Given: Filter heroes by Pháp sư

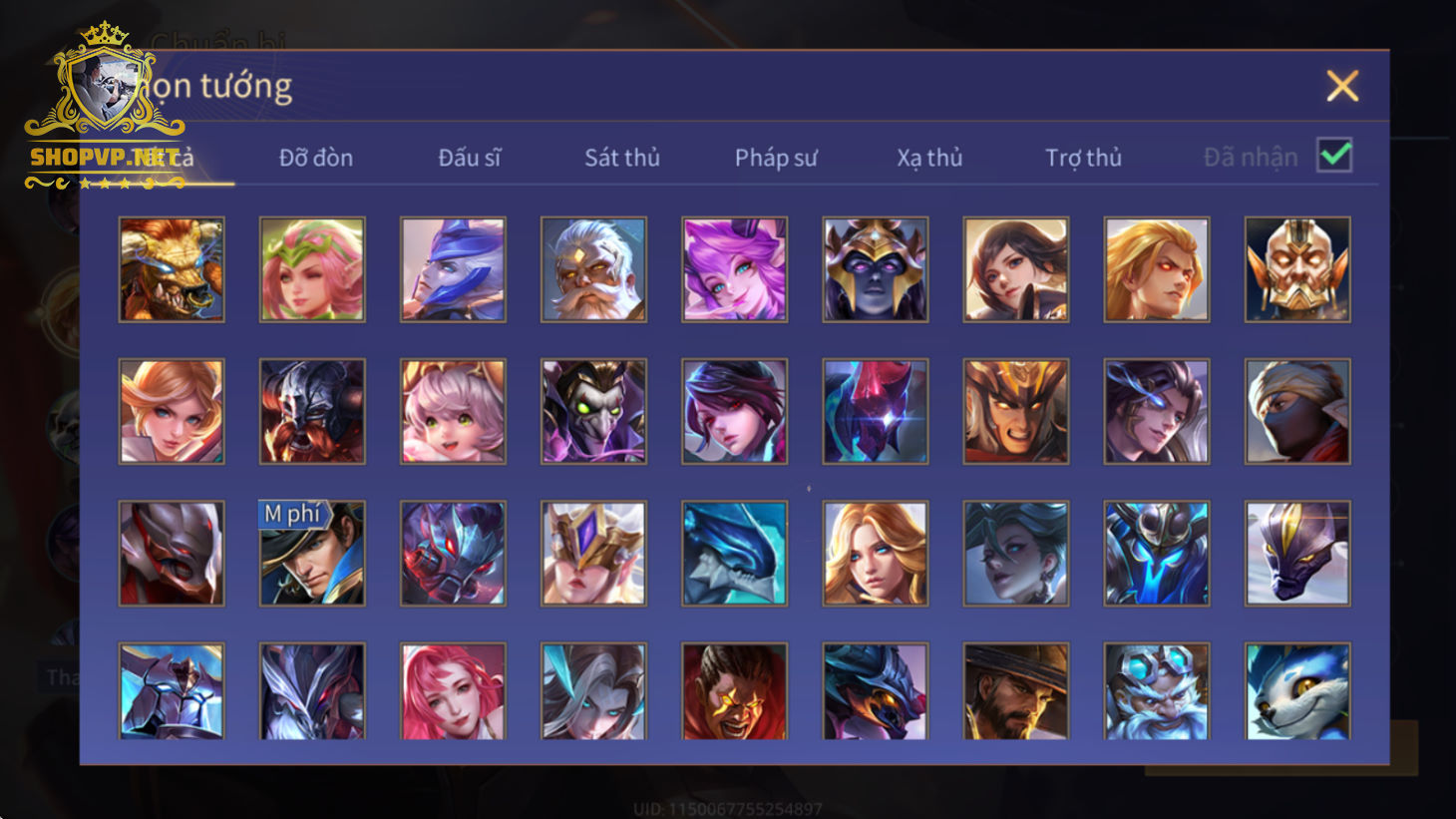Looking at the screenshot, I should 776,158.
